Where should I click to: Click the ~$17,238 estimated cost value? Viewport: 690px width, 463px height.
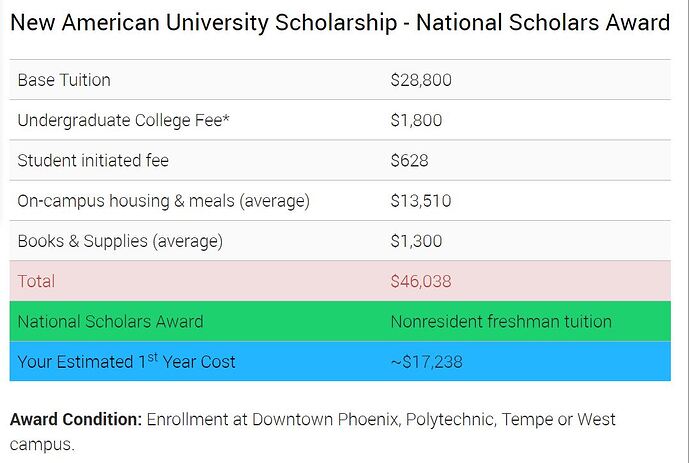tap(426, 361)
